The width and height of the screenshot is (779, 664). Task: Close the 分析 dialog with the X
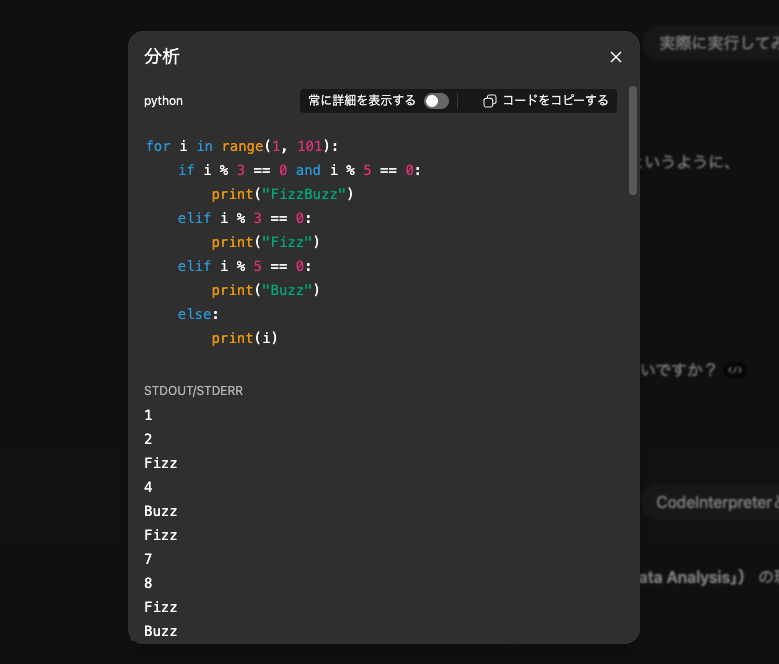(x=616, y=57)
